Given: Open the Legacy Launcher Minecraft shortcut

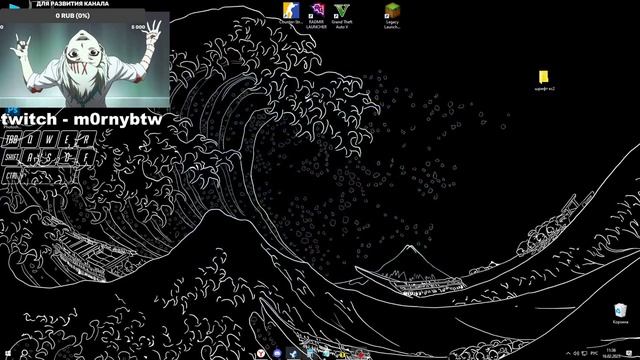Looking at the screenshot, I should coord(392,16).
